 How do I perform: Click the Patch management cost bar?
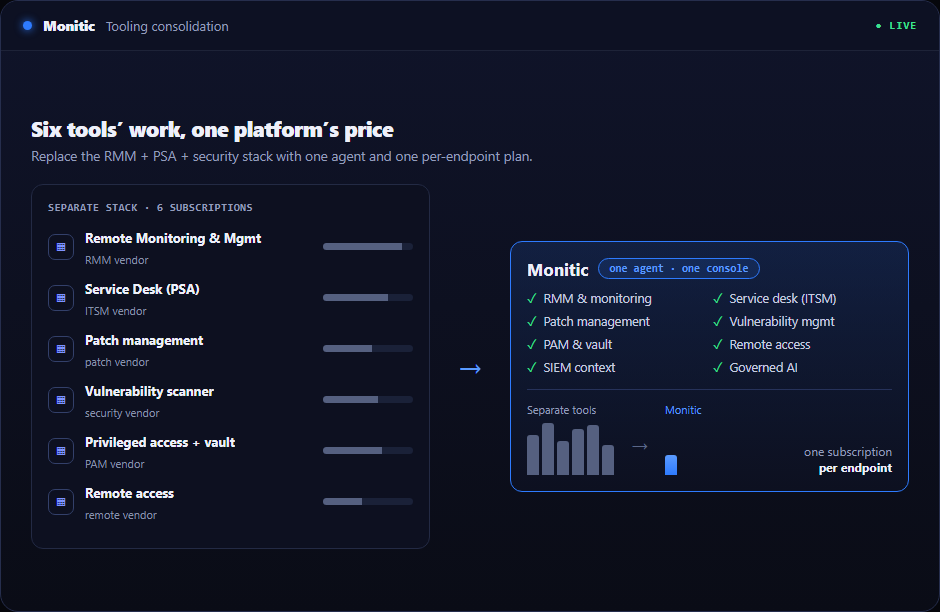pyautogui.click(x=367, y=348)
